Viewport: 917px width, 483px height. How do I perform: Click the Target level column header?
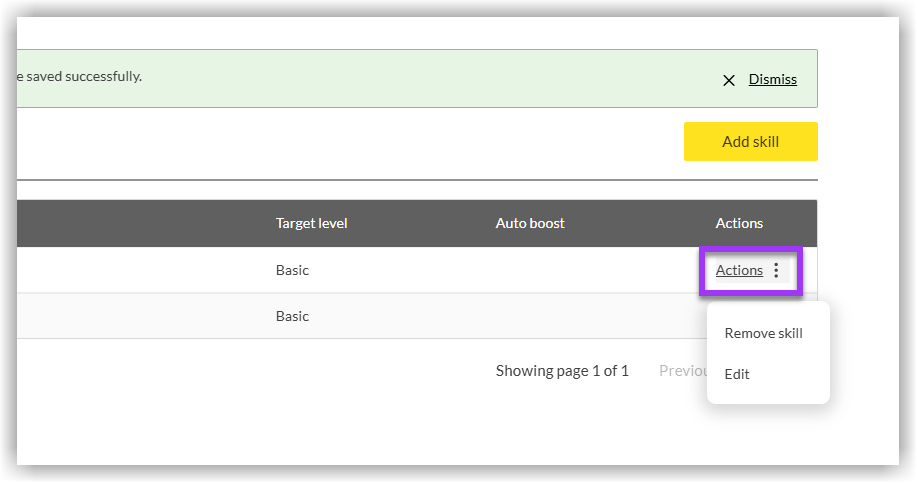click(x=311, y=223)
